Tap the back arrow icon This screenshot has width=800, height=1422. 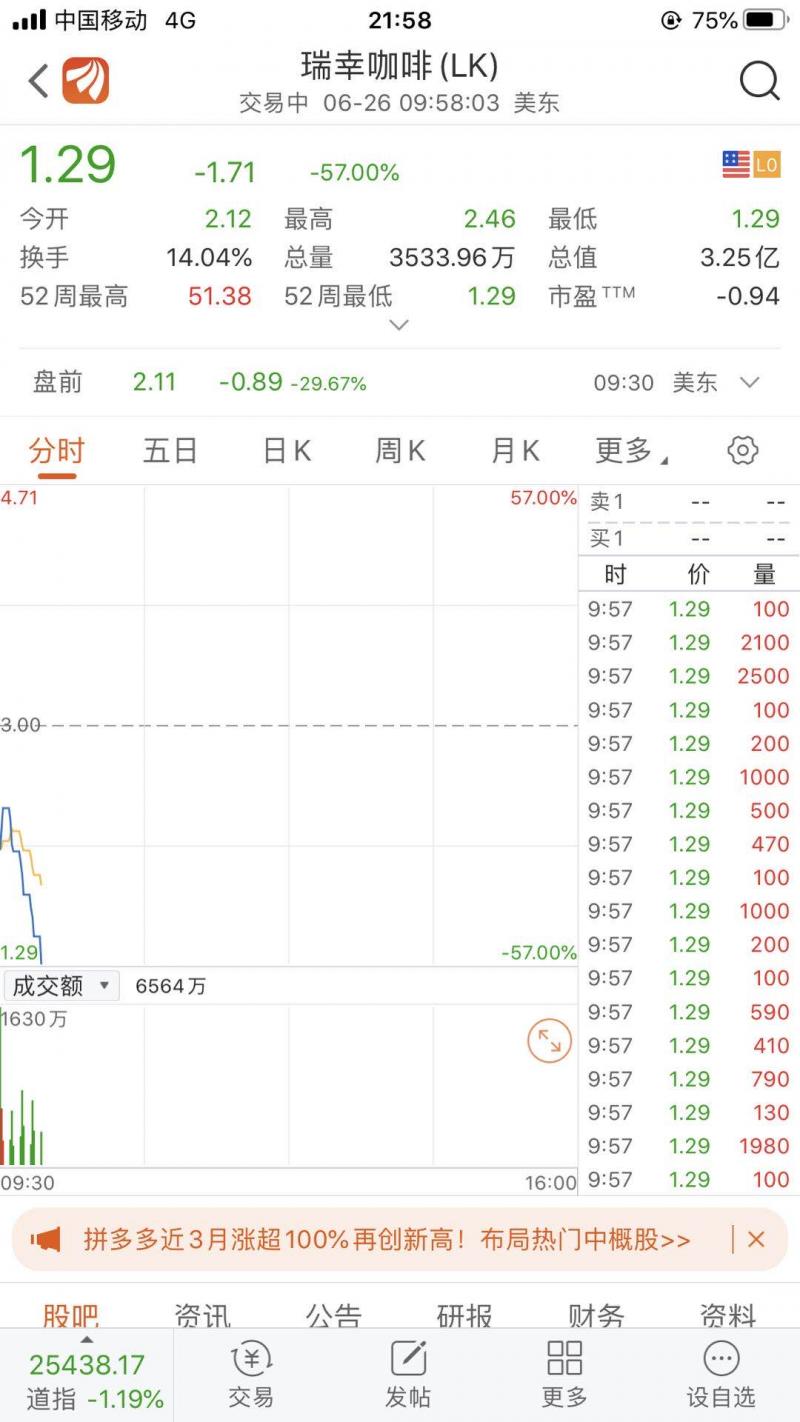pos(38,81)
